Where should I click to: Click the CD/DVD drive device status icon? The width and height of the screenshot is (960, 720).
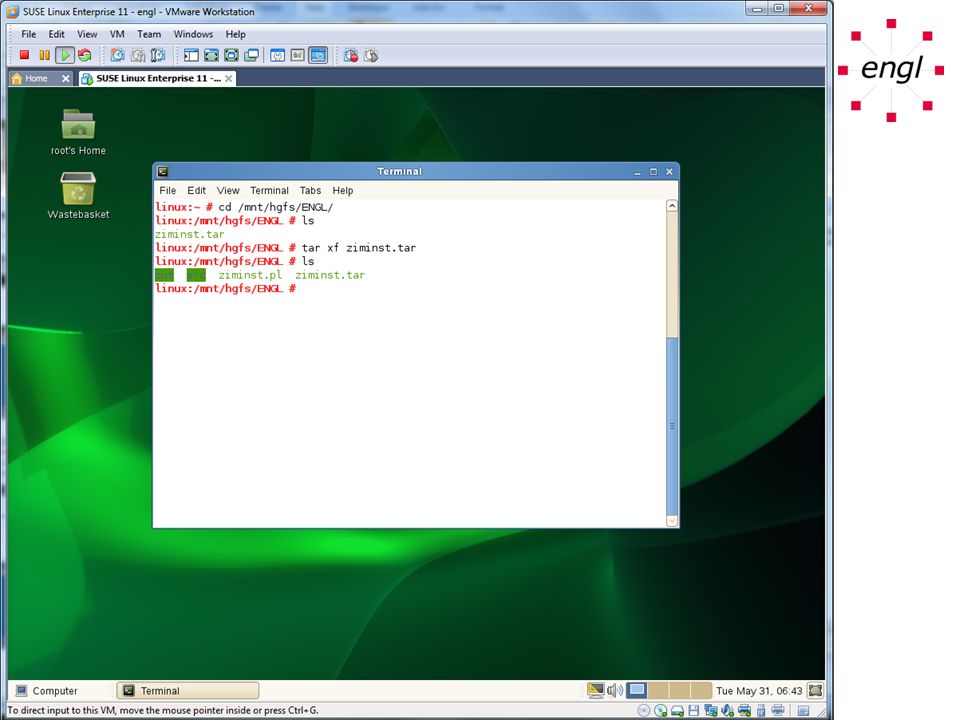(x=661, y=710)
